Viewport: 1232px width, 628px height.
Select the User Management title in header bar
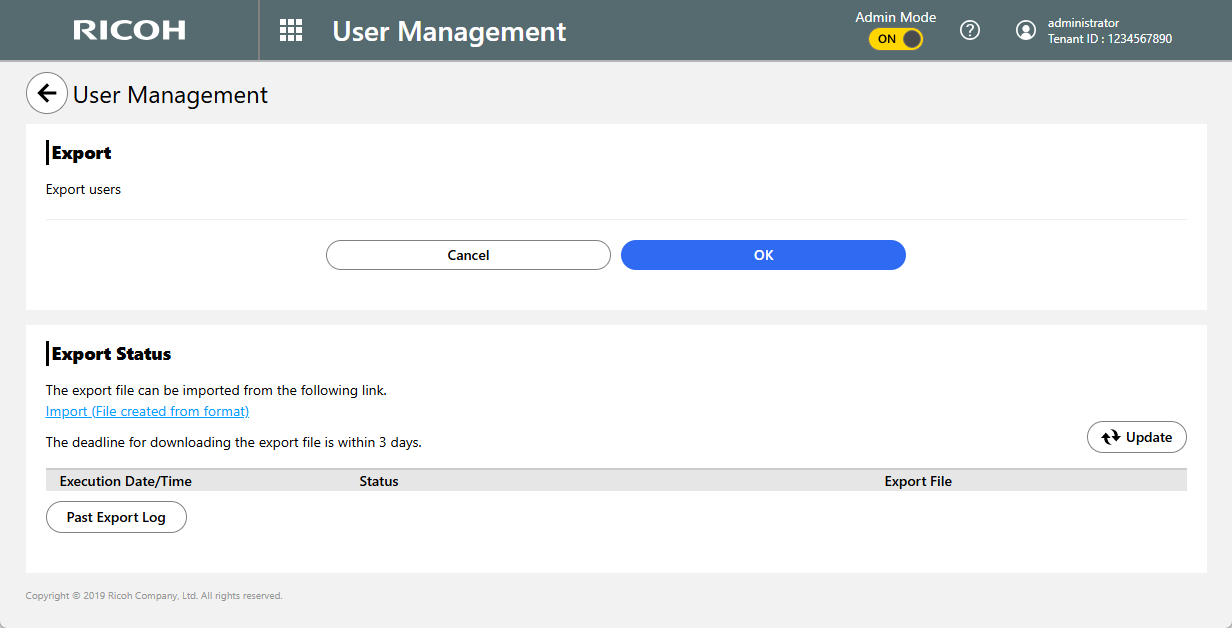[x=449, y=31]
